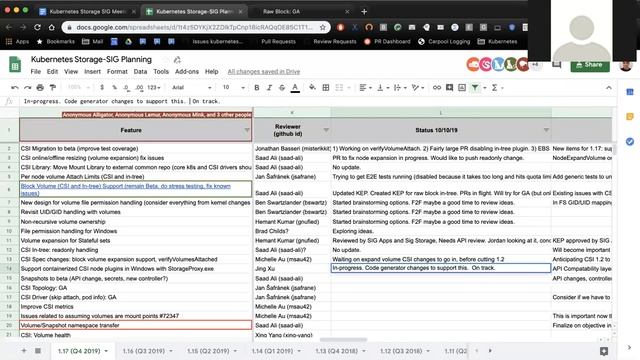
Task: Click the Borders icon
Action: click(326, 88)
